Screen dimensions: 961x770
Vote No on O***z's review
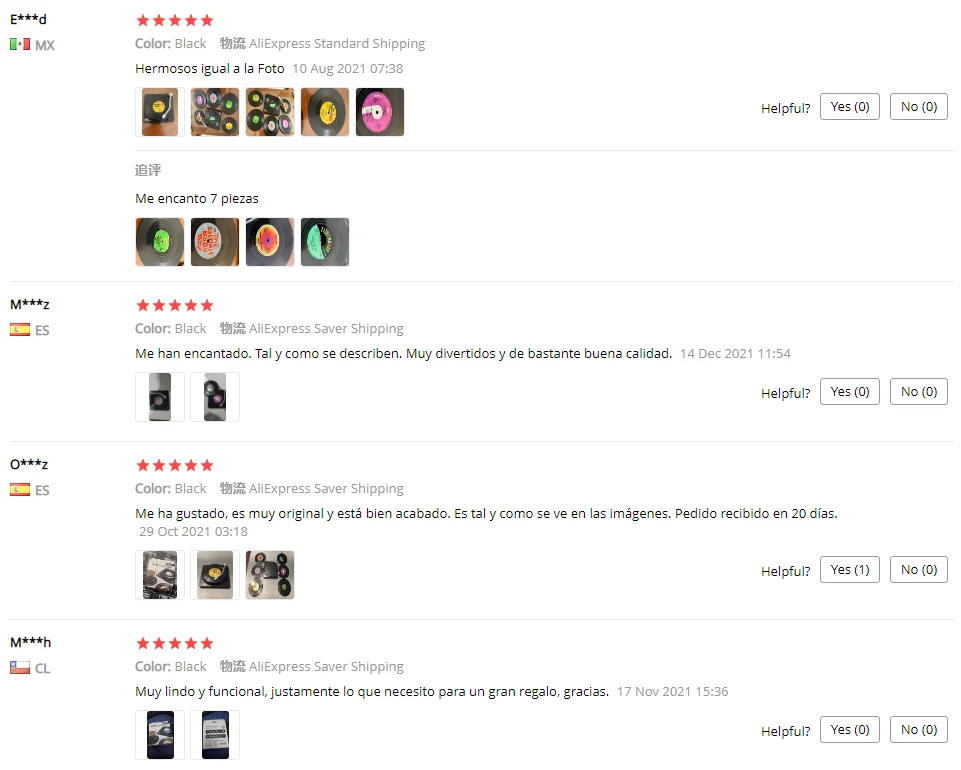click(x=919, y=570)
